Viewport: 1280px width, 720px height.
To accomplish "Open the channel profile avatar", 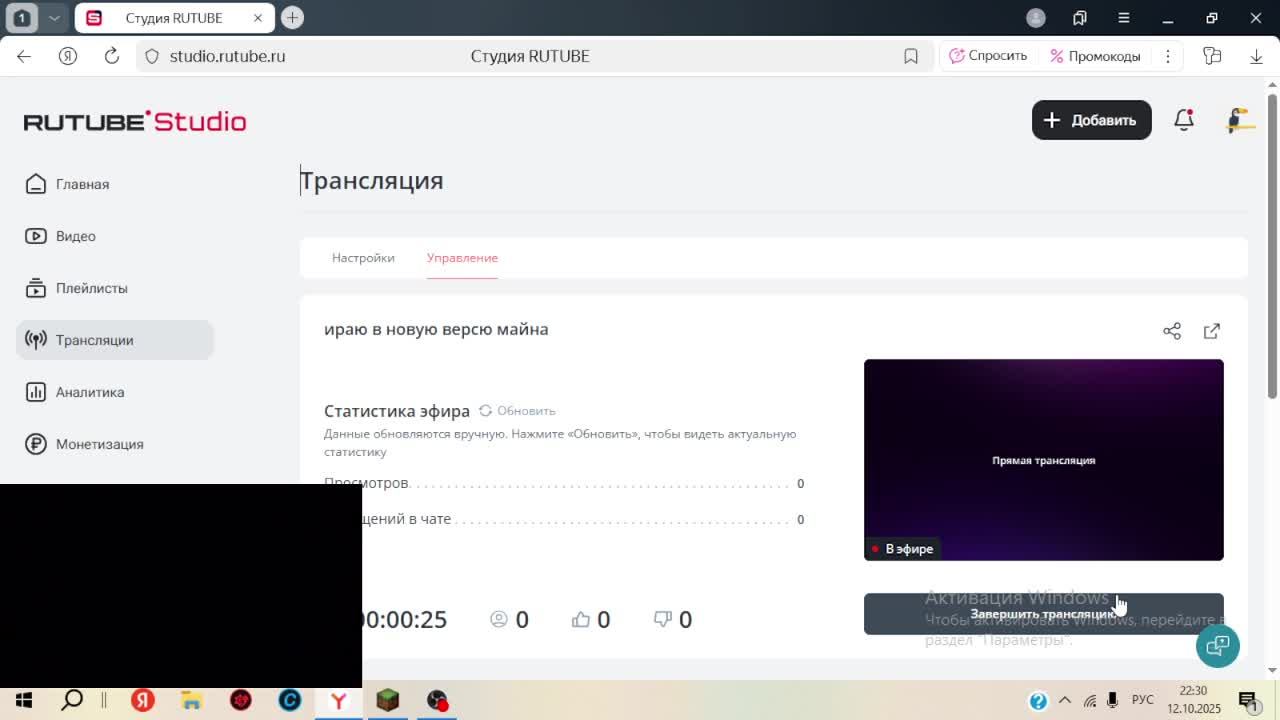I will pyautogui.click(x=1239, y=120).
